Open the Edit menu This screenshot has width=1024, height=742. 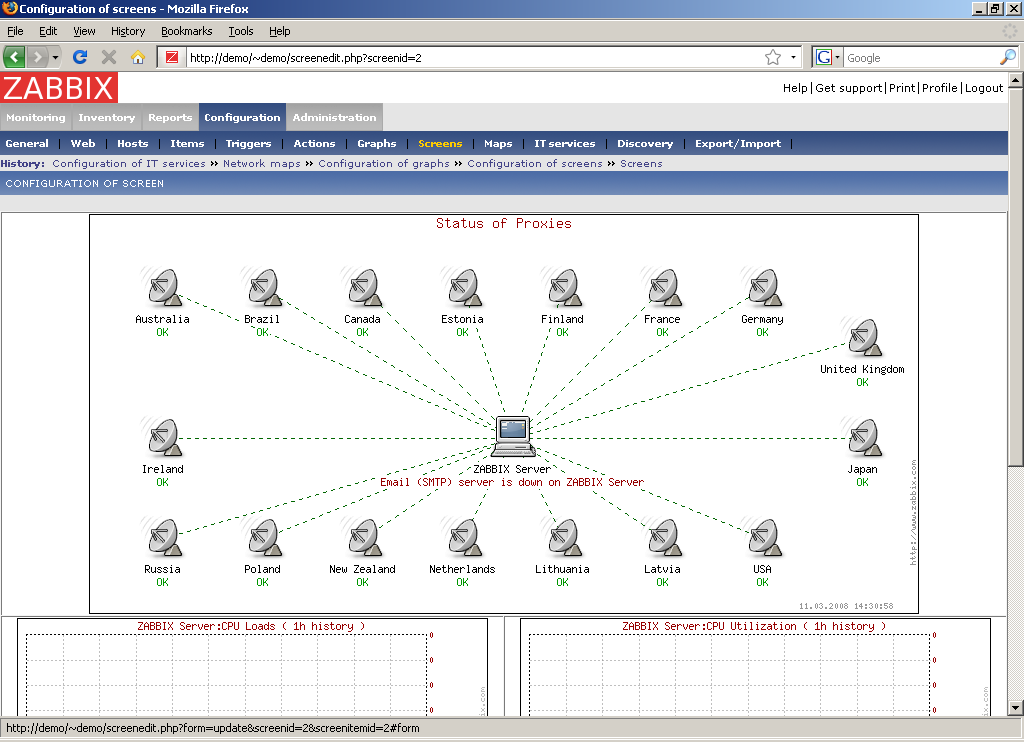48,31
